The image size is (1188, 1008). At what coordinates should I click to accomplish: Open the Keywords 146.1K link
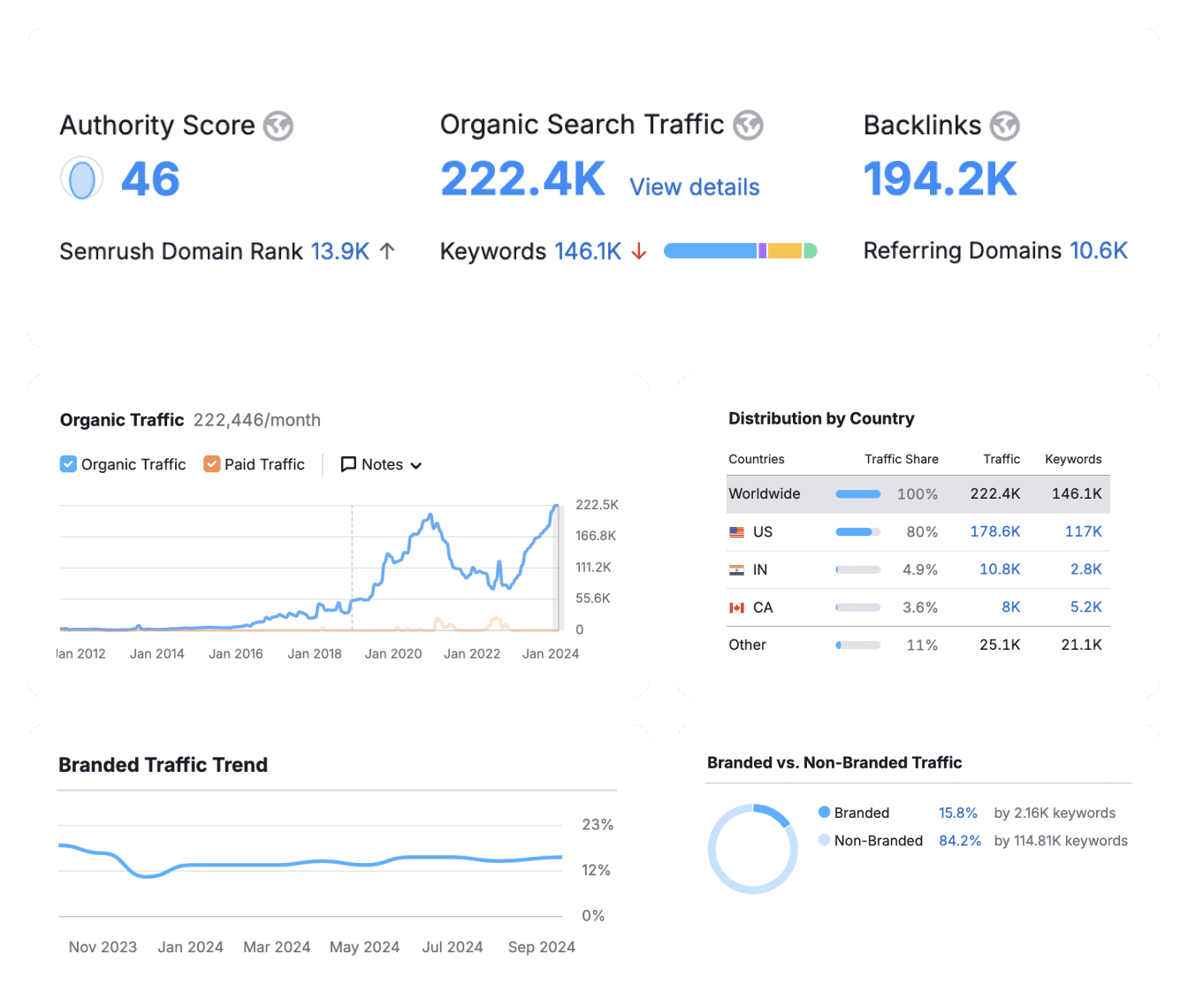[x=588, y=252]
